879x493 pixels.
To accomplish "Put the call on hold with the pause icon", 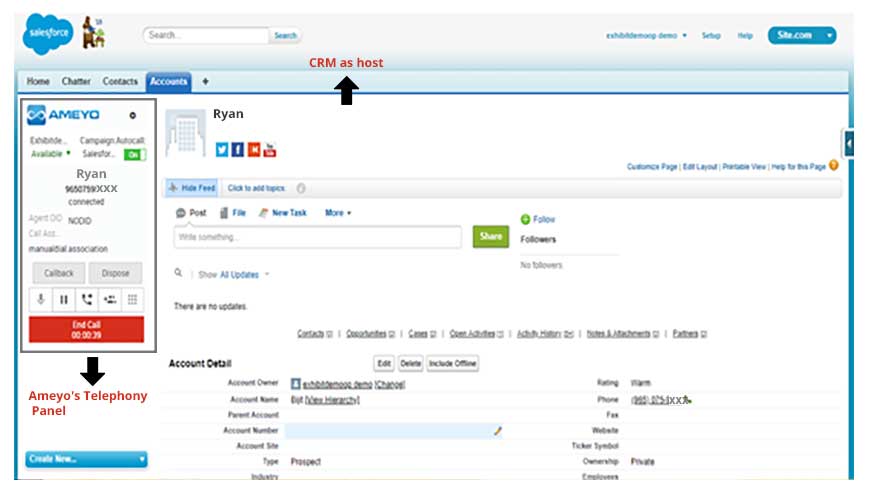I will 64,299.
